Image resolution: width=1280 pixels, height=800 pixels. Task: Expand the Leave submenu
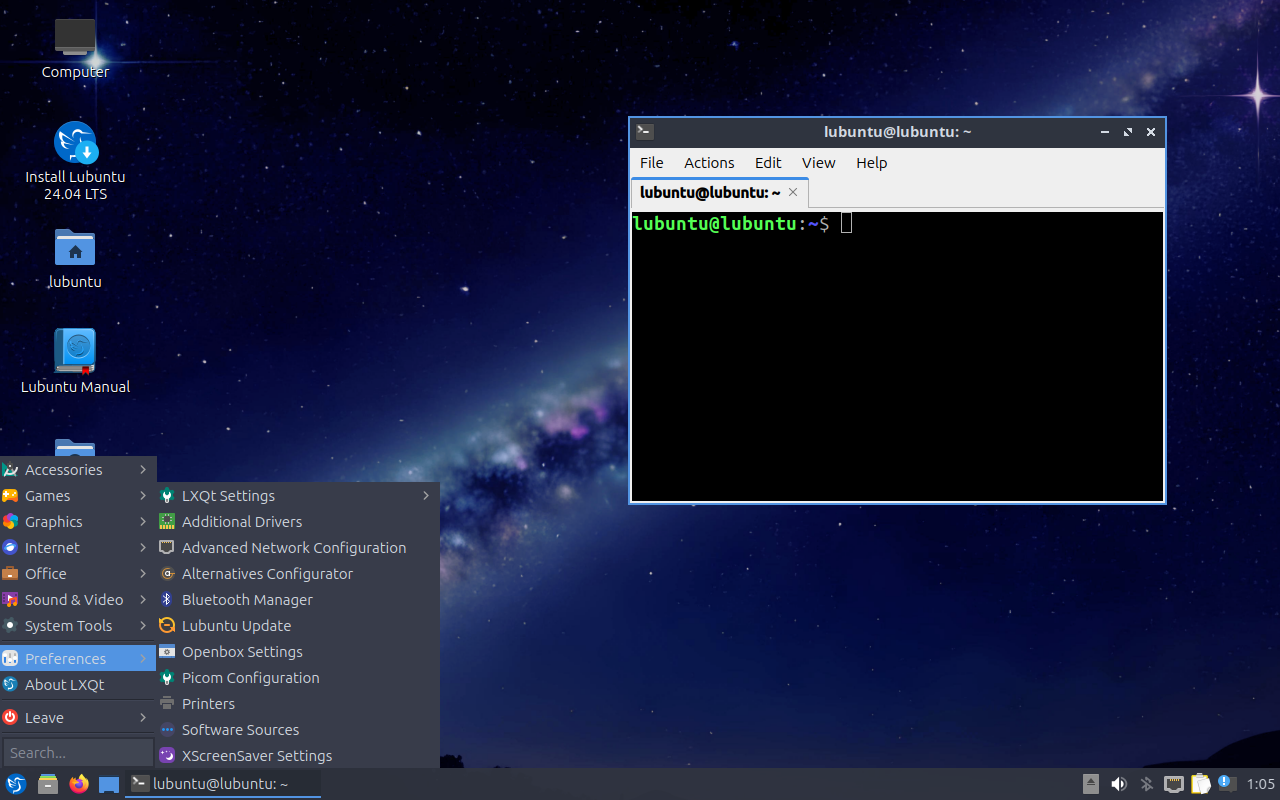[77, 718]
